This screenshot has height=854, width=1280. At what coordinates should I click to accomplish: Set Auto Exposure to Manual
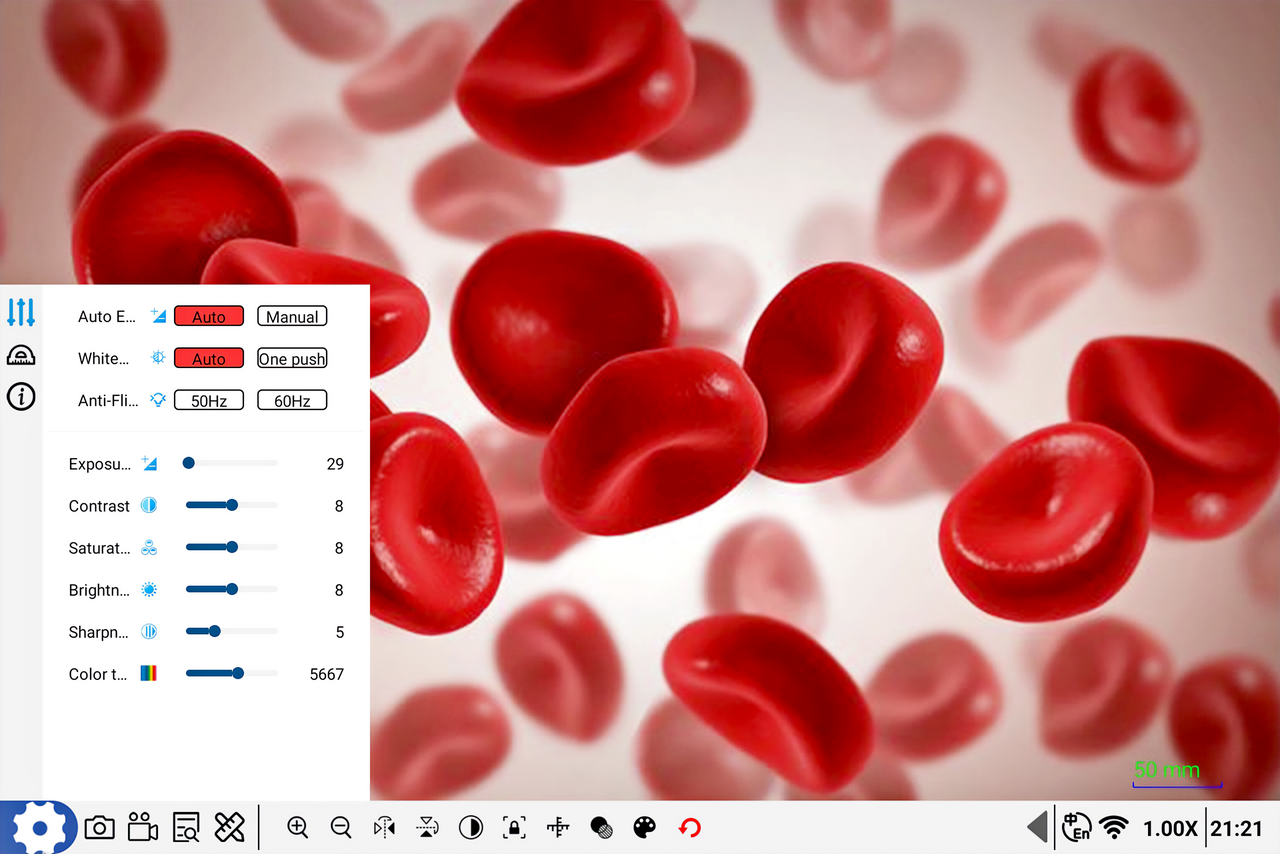292,317
